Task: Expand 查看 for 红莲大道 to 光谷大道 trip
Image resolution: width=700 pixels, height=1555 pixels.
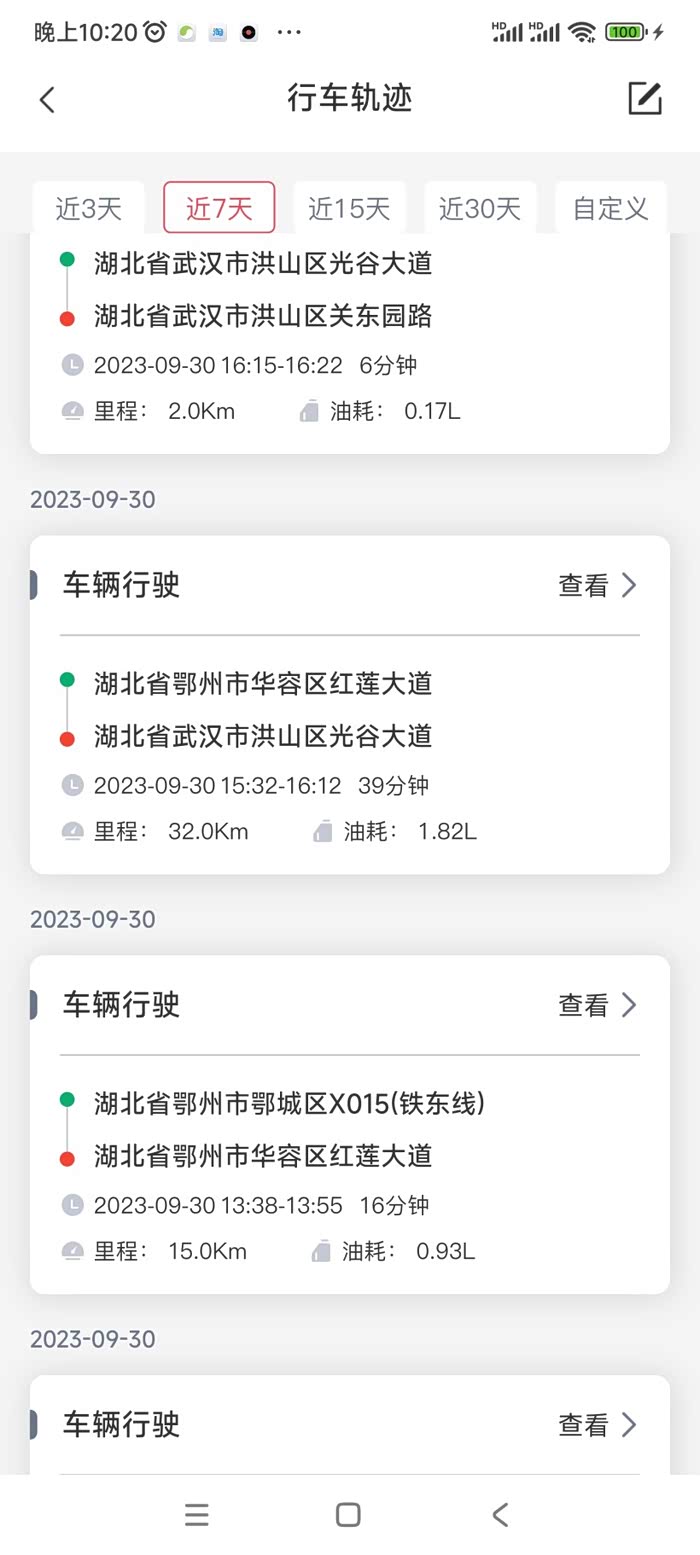Action: [x=597, y=585]
